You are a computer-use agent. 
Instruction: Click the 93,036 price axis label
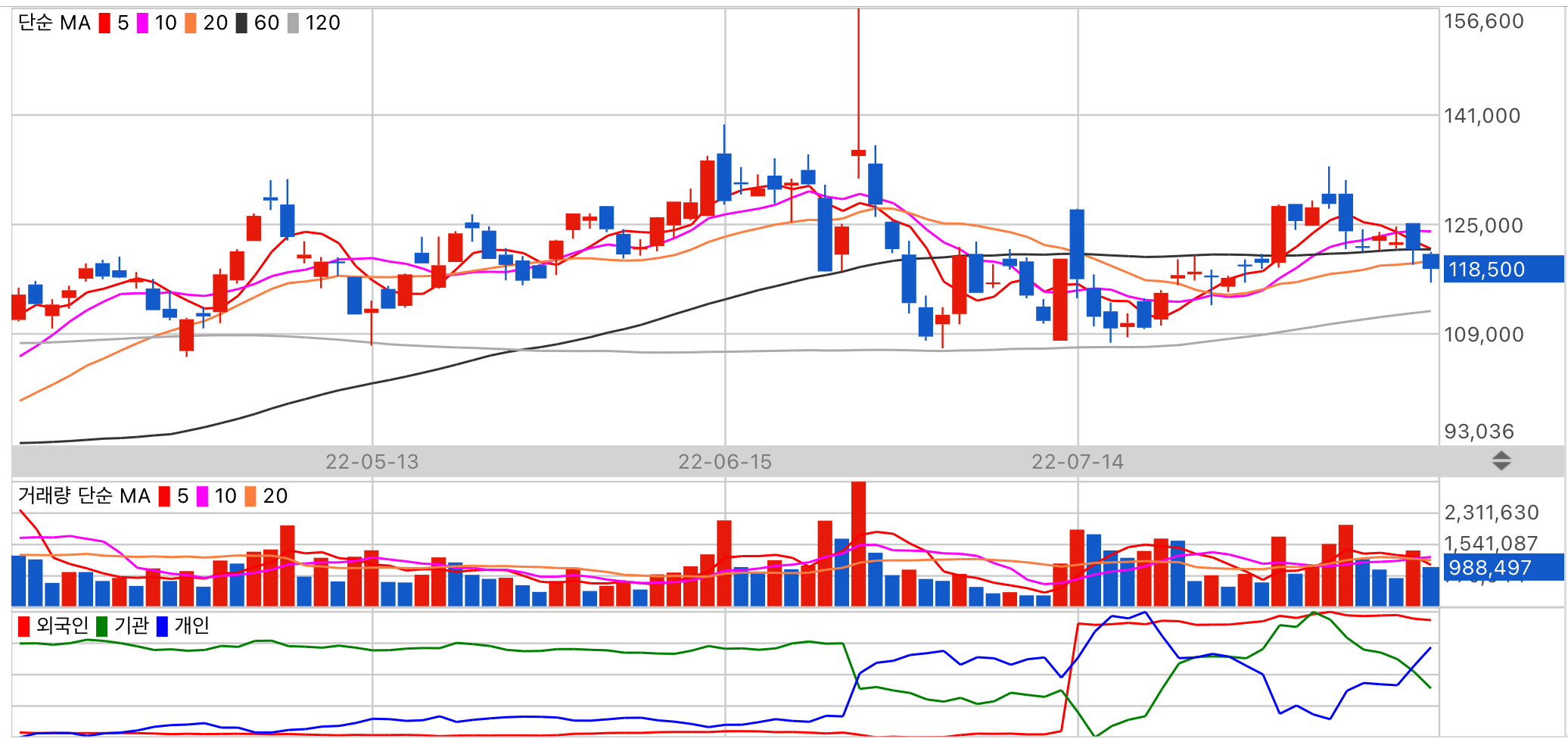(x=1479, y=432)
